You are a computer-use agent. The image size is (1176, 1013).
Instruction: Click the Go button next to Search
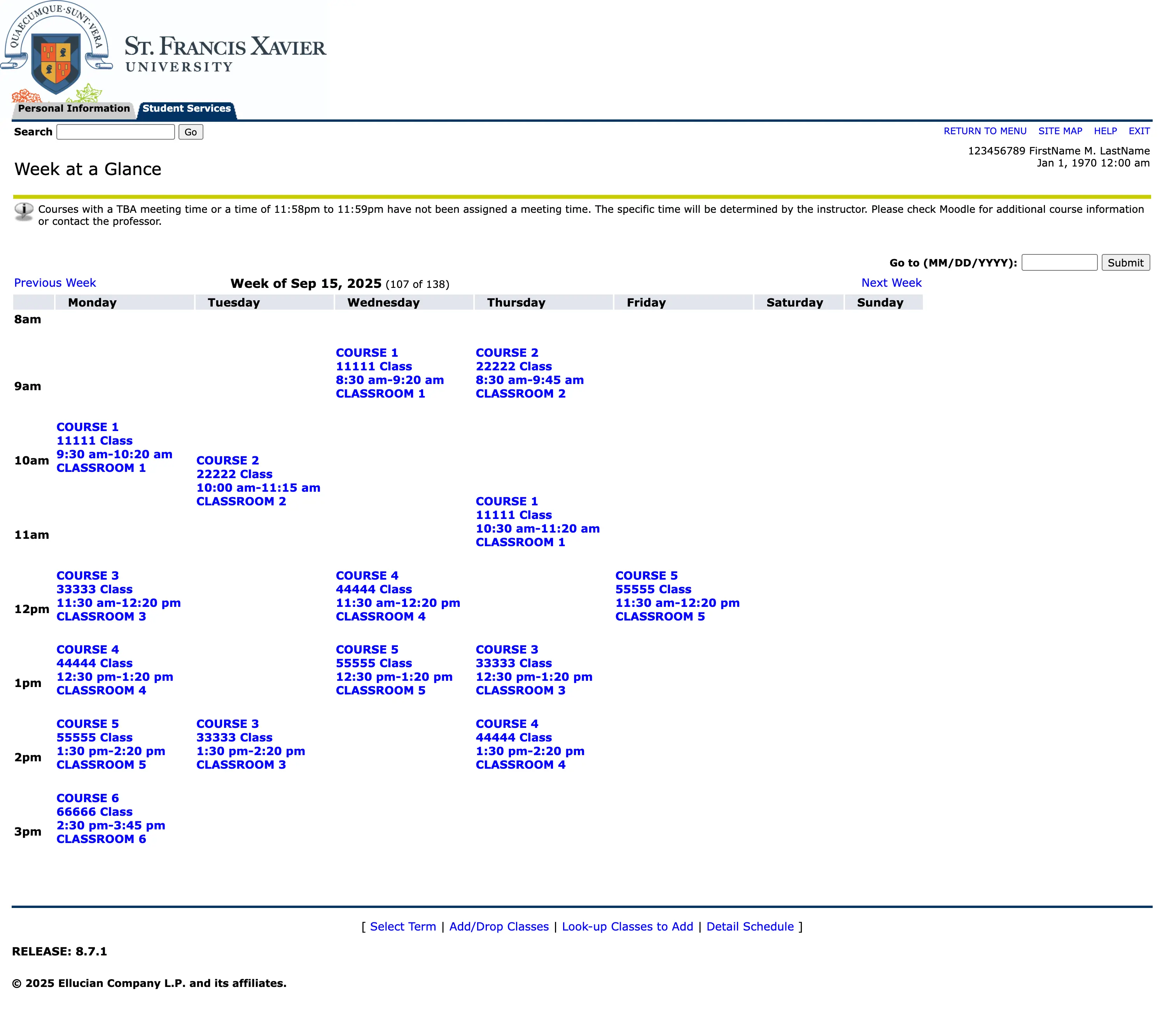pyautogui.click(x=191, y=132)
